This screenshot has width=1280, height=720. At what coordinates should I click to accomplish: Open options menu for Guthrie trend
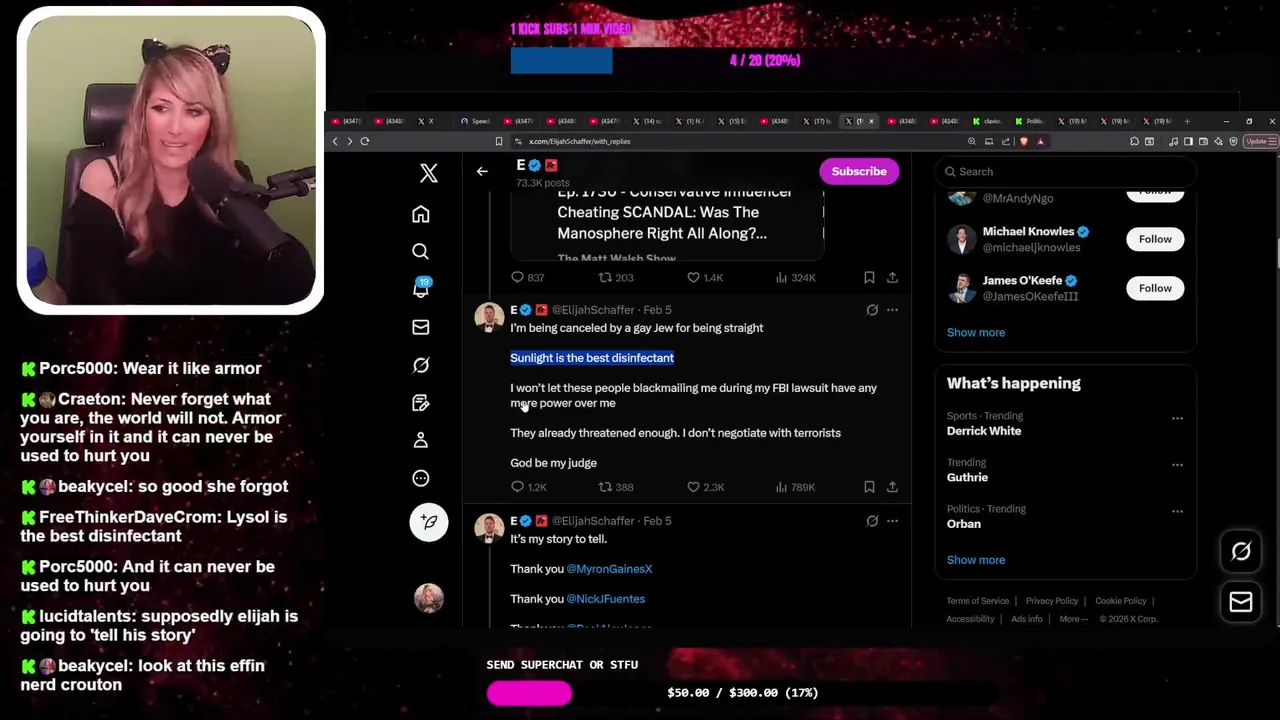coord(1177,465)
